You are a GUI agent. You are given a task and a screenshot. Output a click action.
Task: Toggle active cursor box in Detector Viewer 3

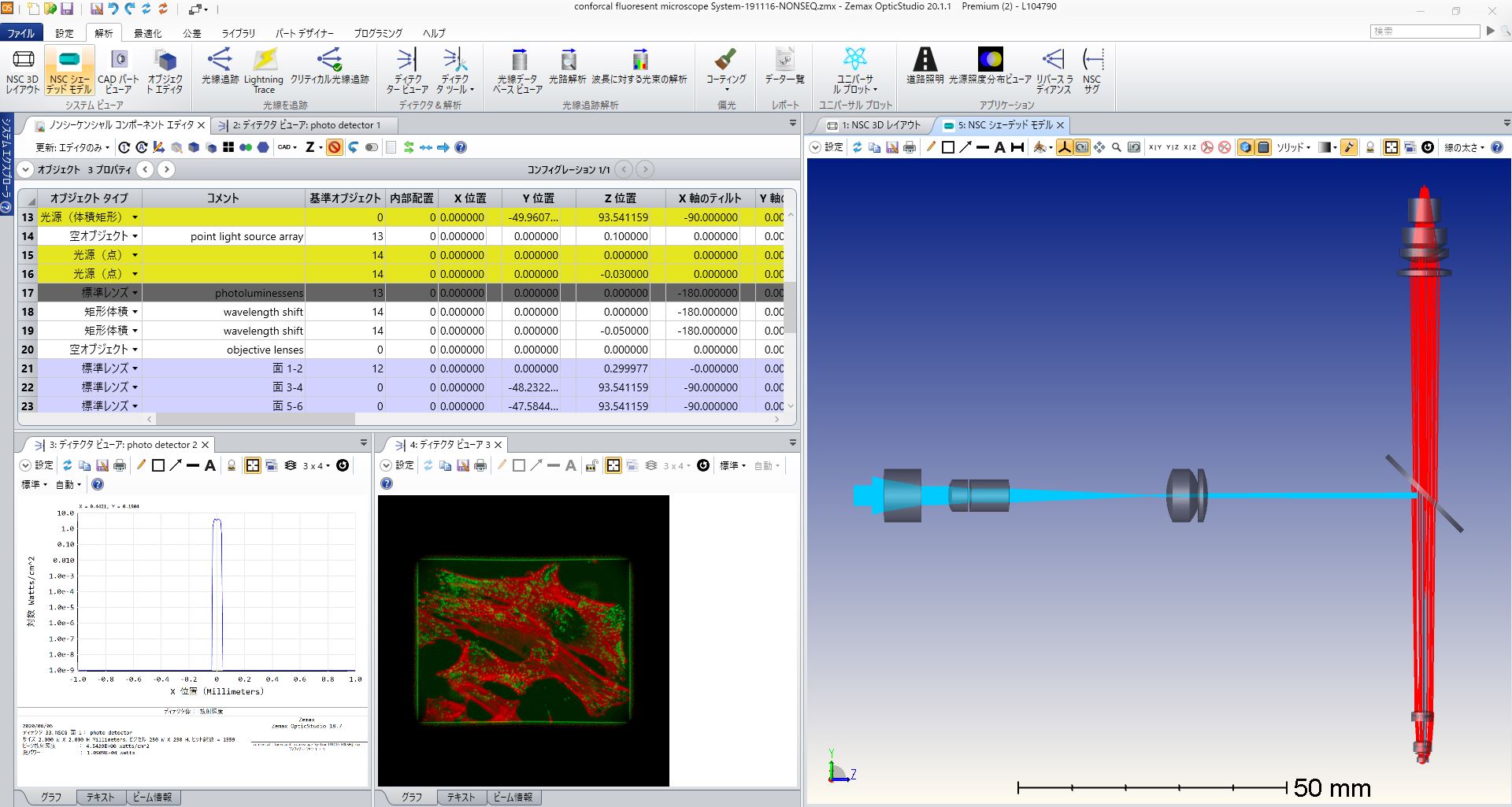click(613, 465)
